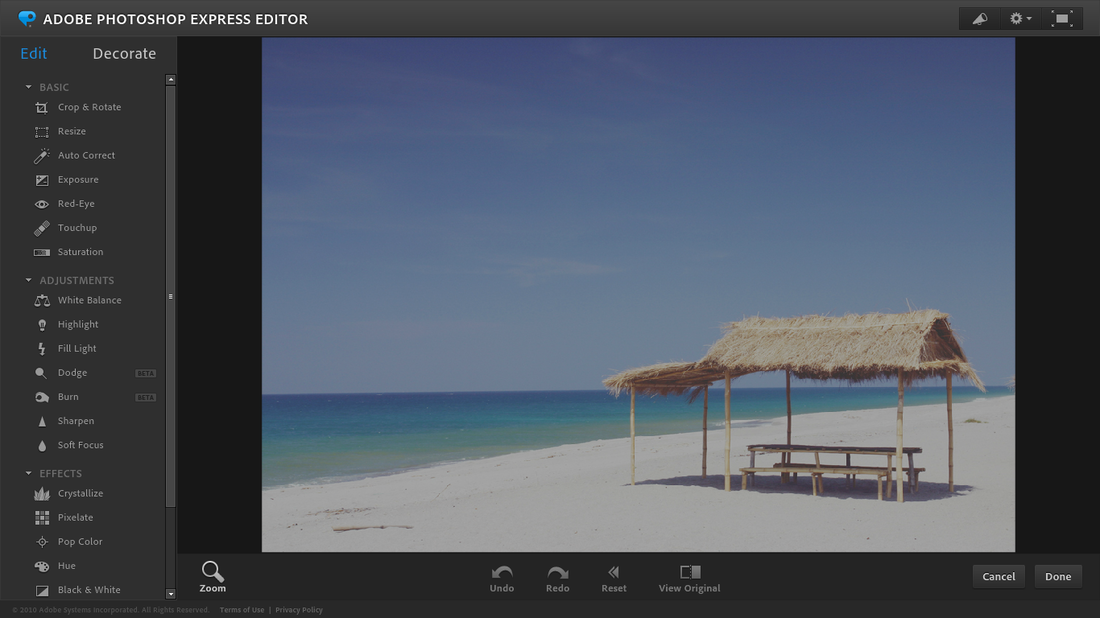The image size is (1100, 618).
Task: Switch to the Edit tab
Action: click(x=34, y=53)
